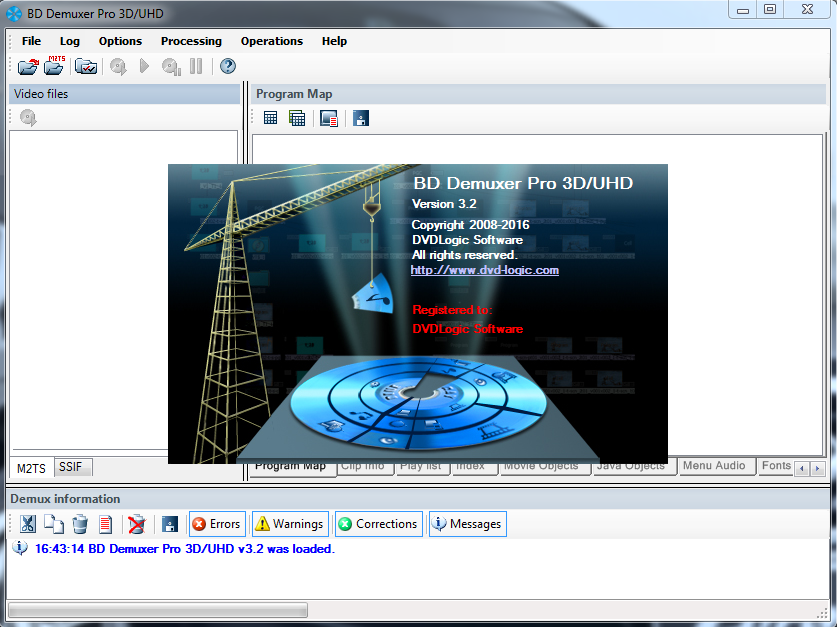837x627 pixels.
Task: Click the horizontal scrollbar at bottom
Action: point(158,609)
